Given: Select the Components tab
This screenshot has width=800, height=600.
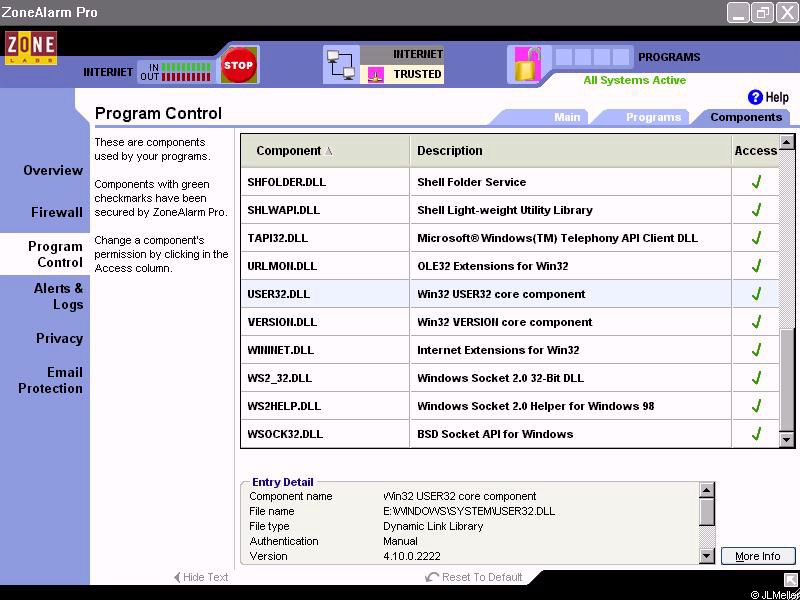Looking at the screenshot, I should [x=746, y=117].
